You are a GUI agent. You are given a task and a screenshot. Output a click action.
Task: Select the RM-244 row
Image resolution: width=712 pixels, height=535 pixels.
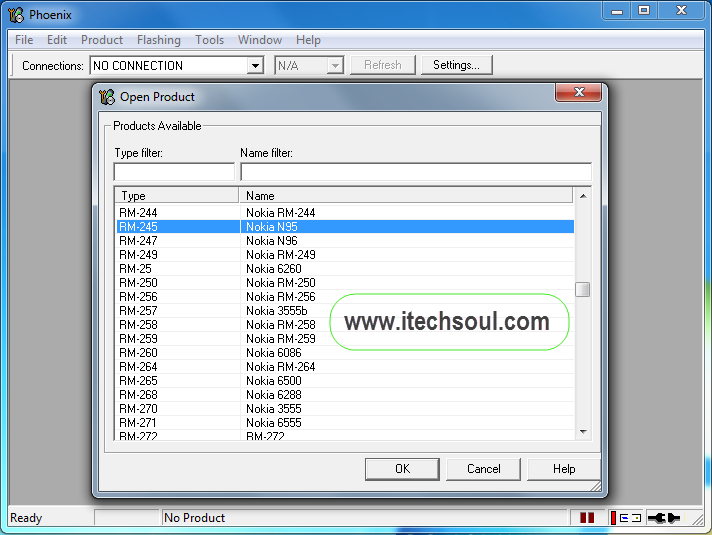345,213
